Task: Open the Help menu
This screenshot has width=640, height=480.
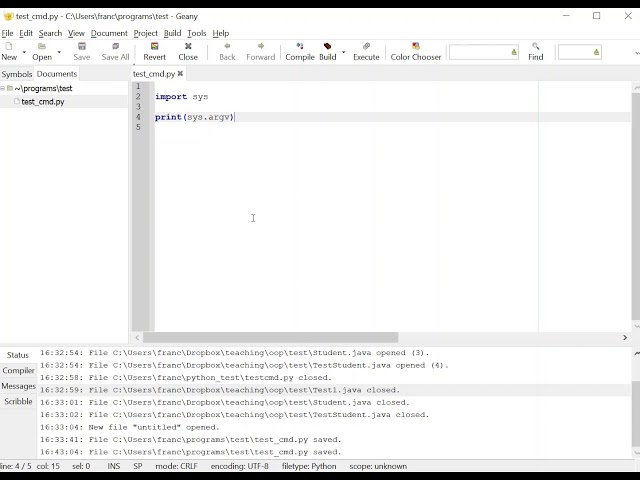Action: click(x=221, y=33)
